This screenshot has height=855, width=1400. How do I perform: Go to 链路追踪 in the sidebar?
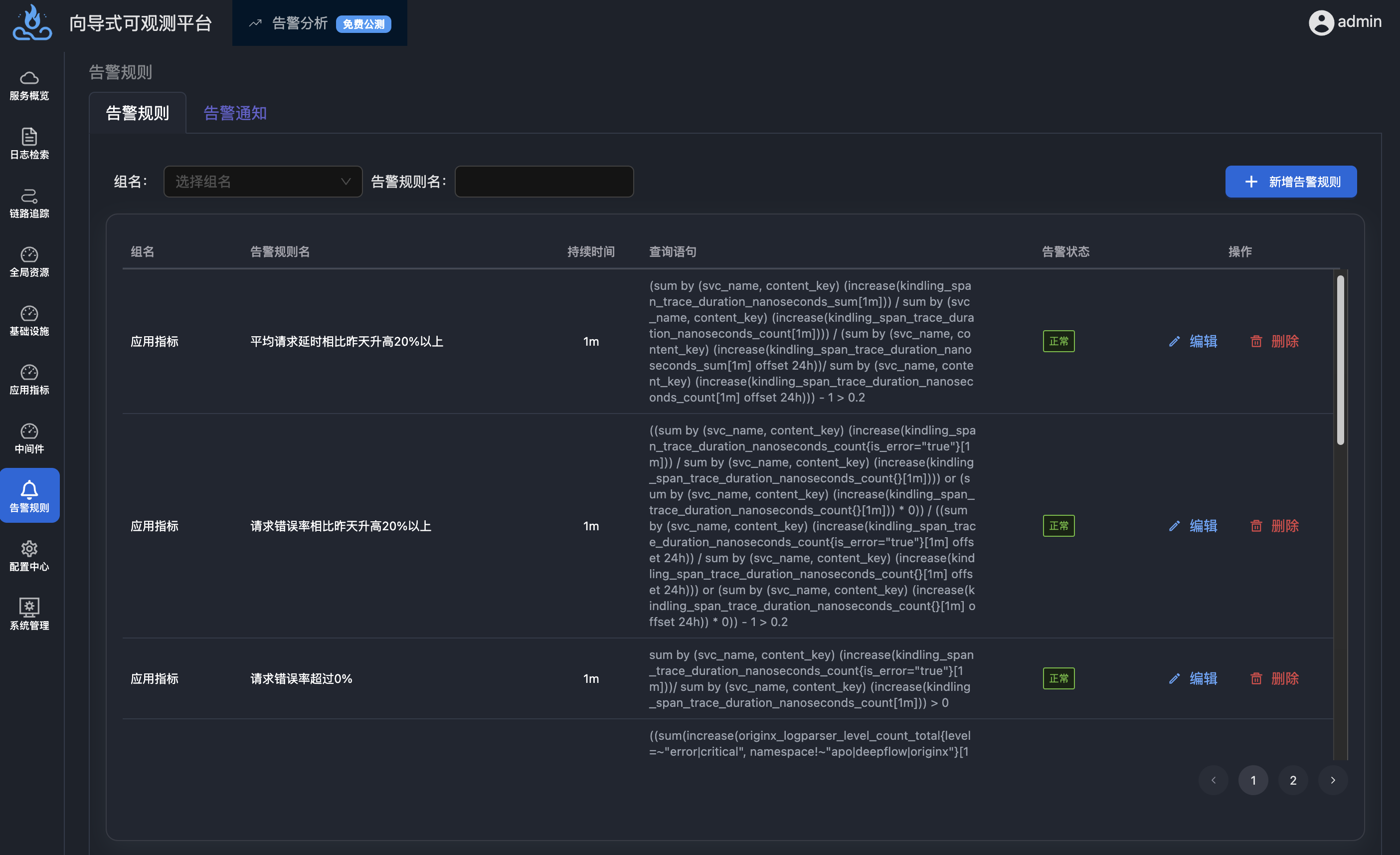coord(29,204)
